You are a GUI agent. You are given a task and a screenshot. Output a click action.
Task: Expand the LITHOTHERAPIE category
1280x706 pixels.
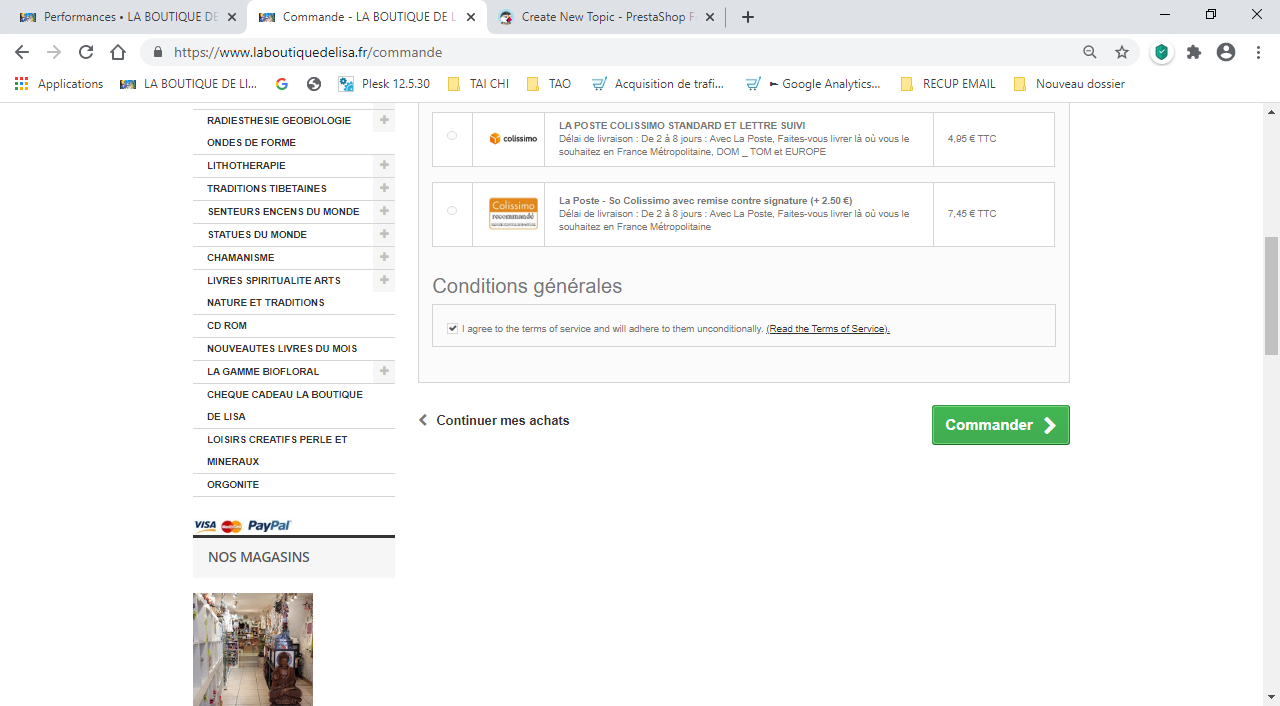click(384, 165)
